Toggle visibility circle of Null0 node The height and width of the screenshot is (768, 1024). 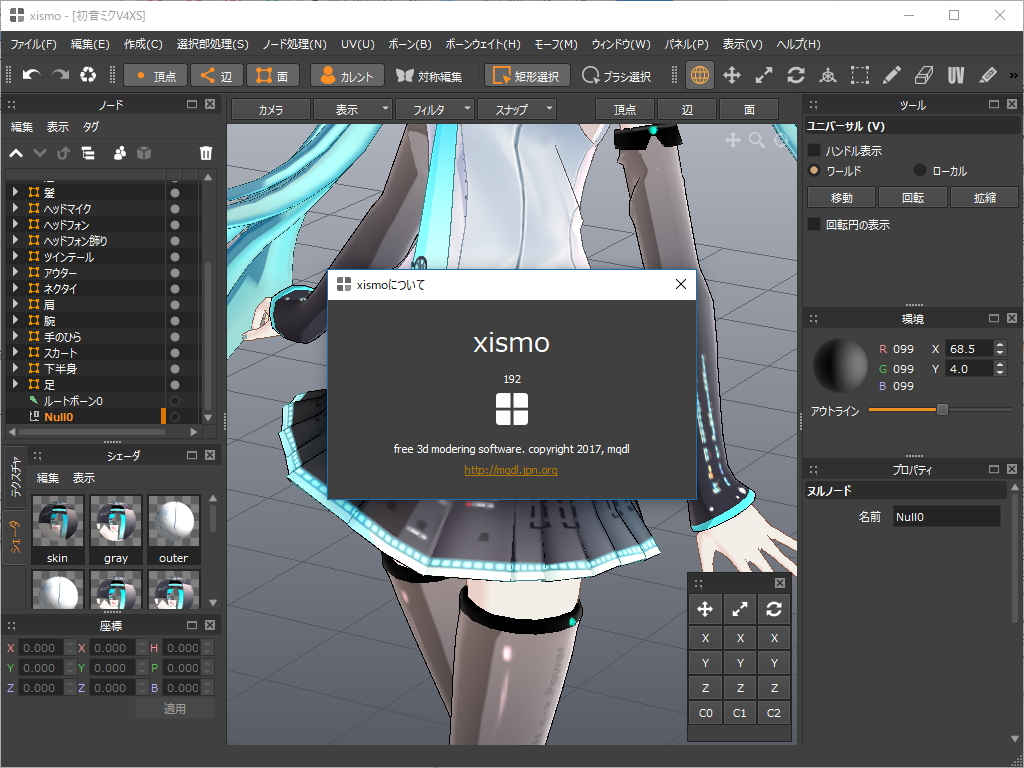pyautogui.click(x=174, y=417)
